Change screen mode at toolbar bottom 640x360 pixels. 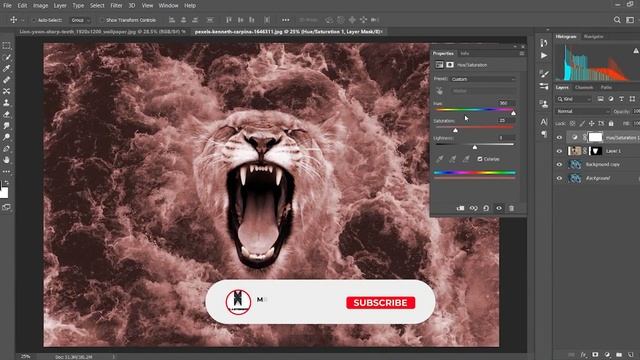click(6, 207)
